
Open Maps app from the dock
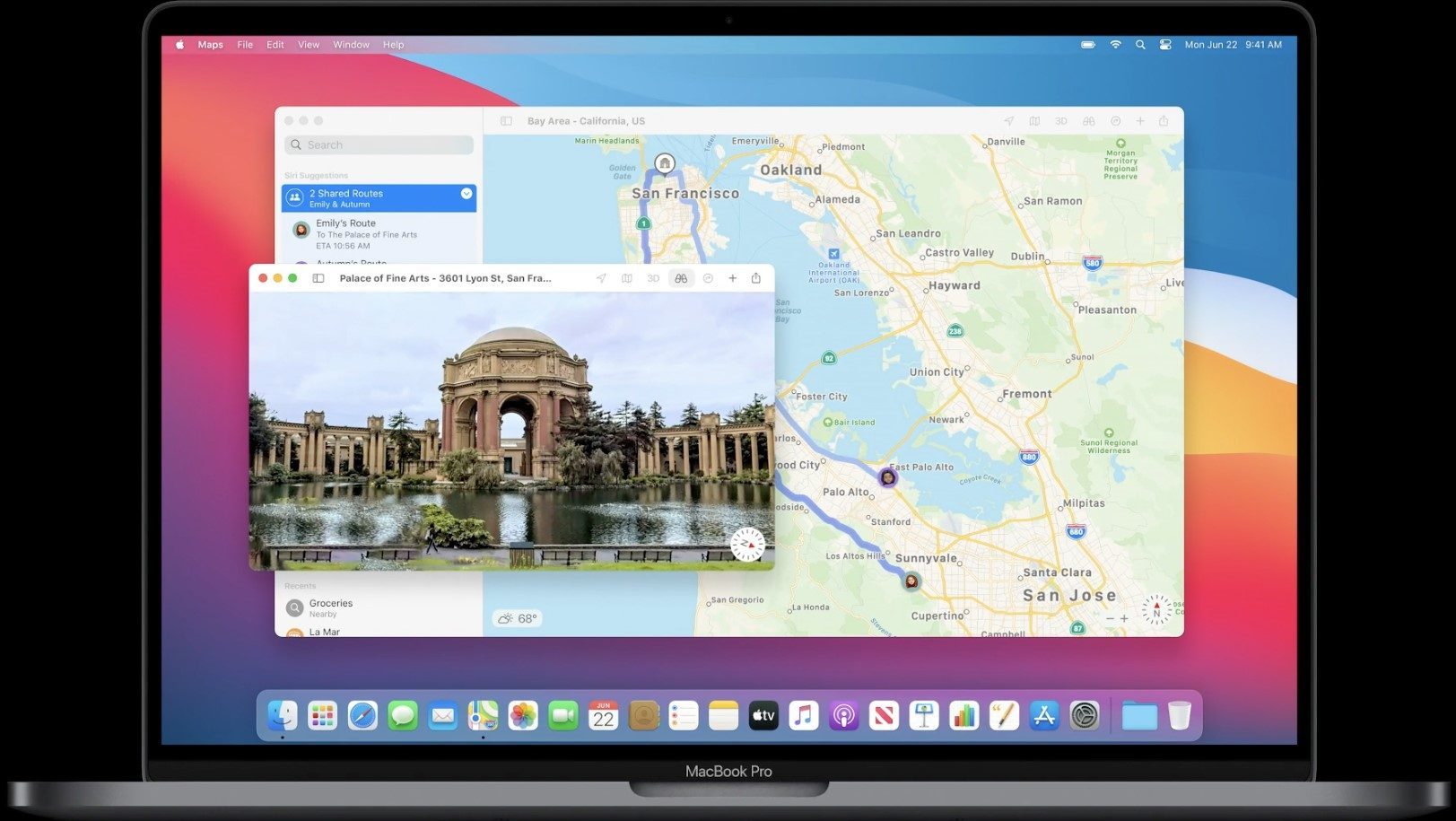pyautogui.click(x=483, y=715)
